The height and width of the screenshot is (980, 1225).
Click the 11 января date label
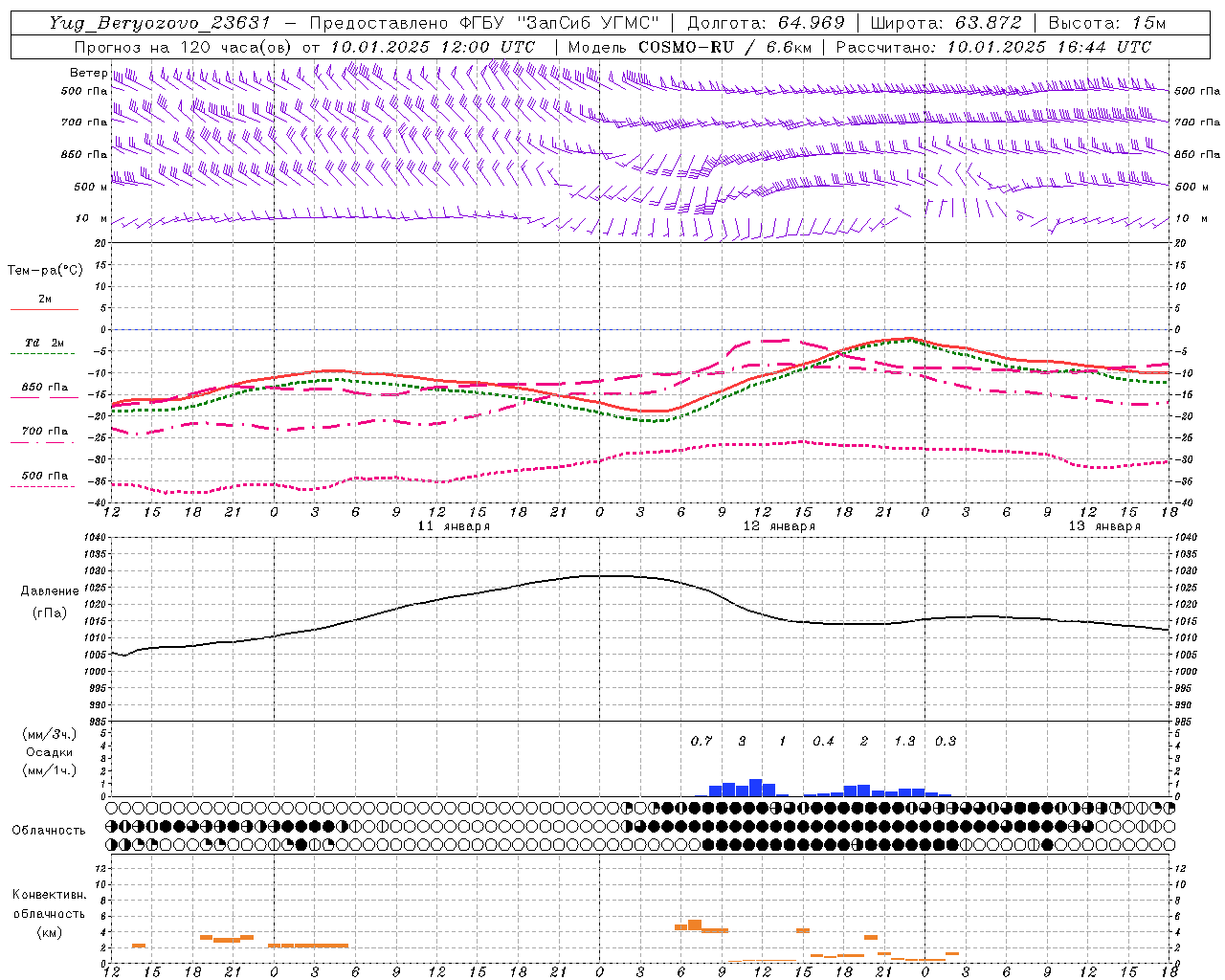tap(454, 526)
